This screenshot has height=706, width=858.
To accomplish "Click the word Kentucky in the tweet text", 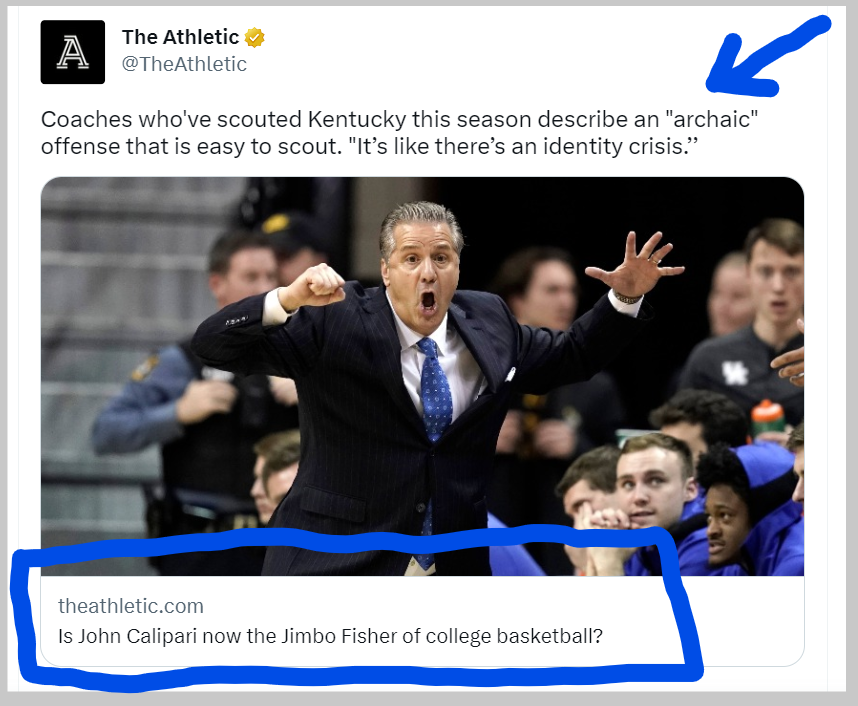I will [355, 120].
